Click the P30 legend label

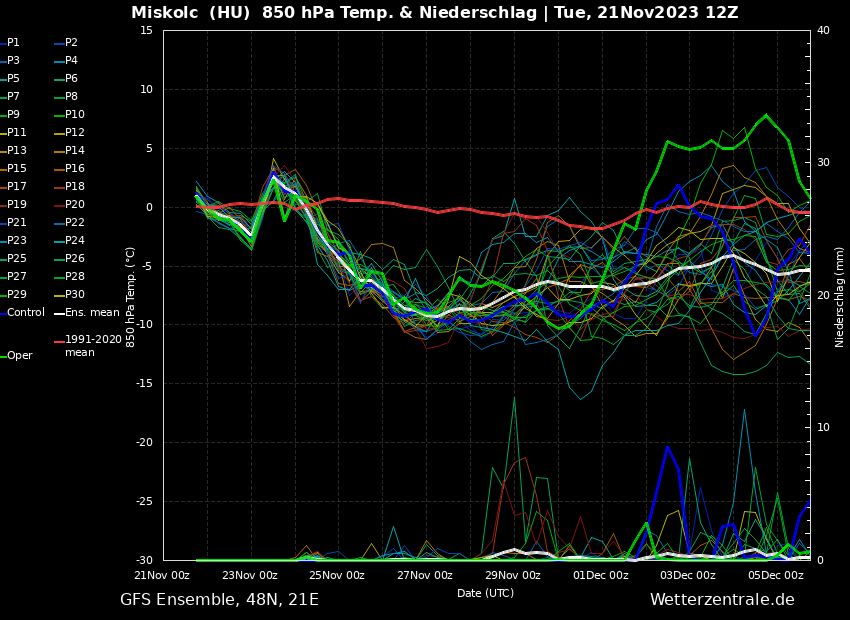click(x=74, y=295)
